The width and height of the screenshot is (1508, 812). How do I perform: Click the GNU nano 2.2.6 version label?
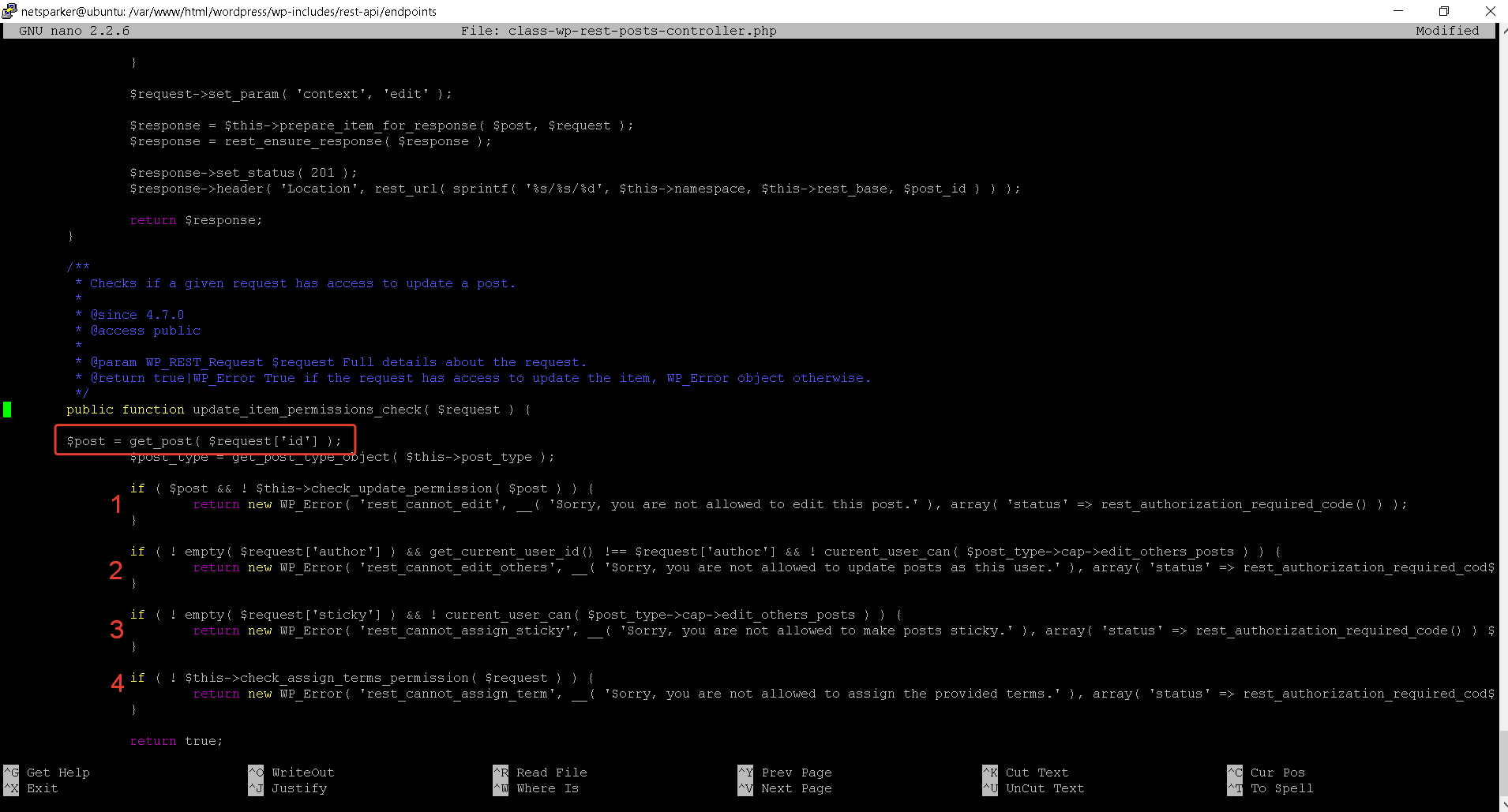[75, 30]
